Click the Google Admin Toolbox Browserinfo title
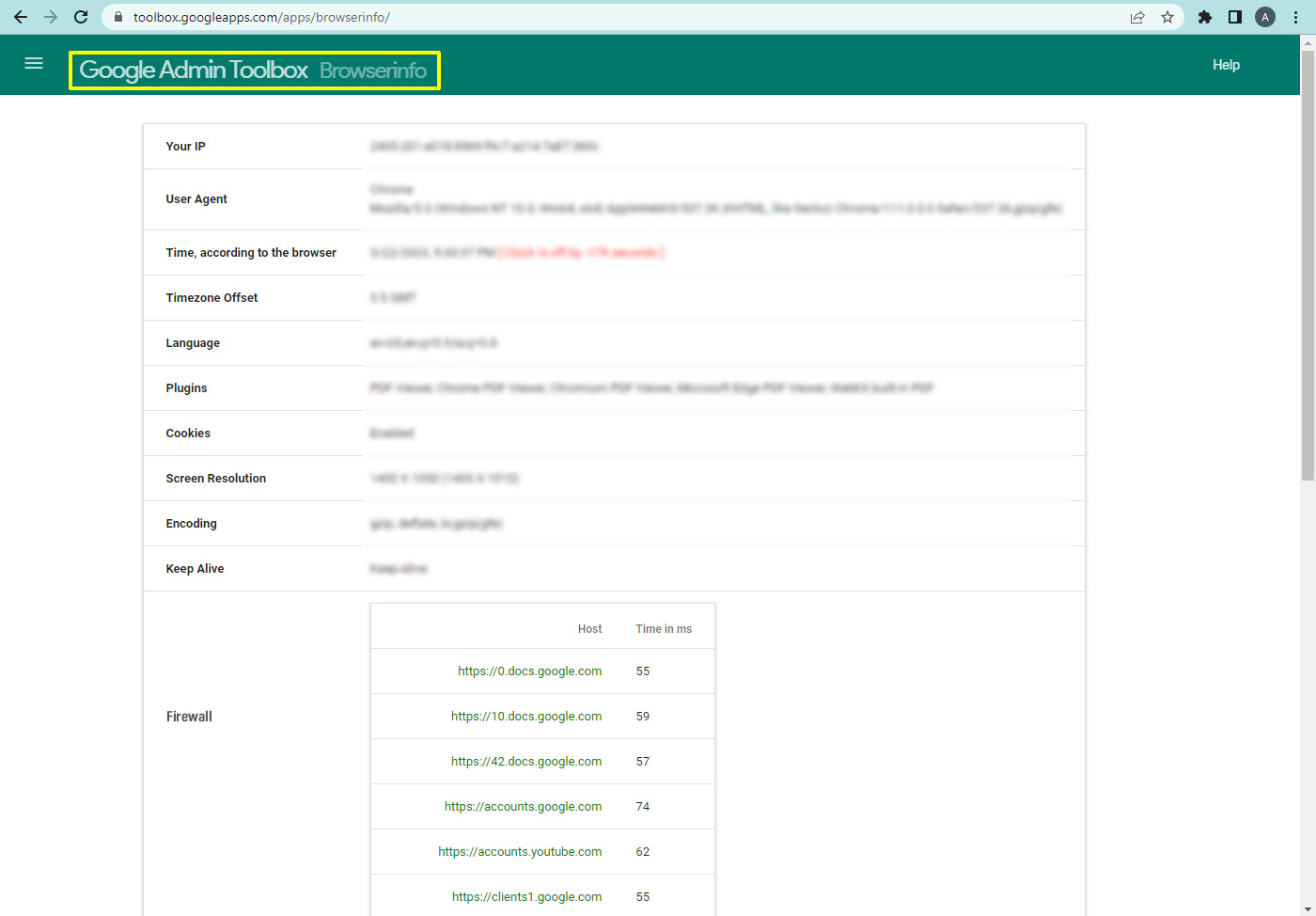 click(x=254, y=70)
